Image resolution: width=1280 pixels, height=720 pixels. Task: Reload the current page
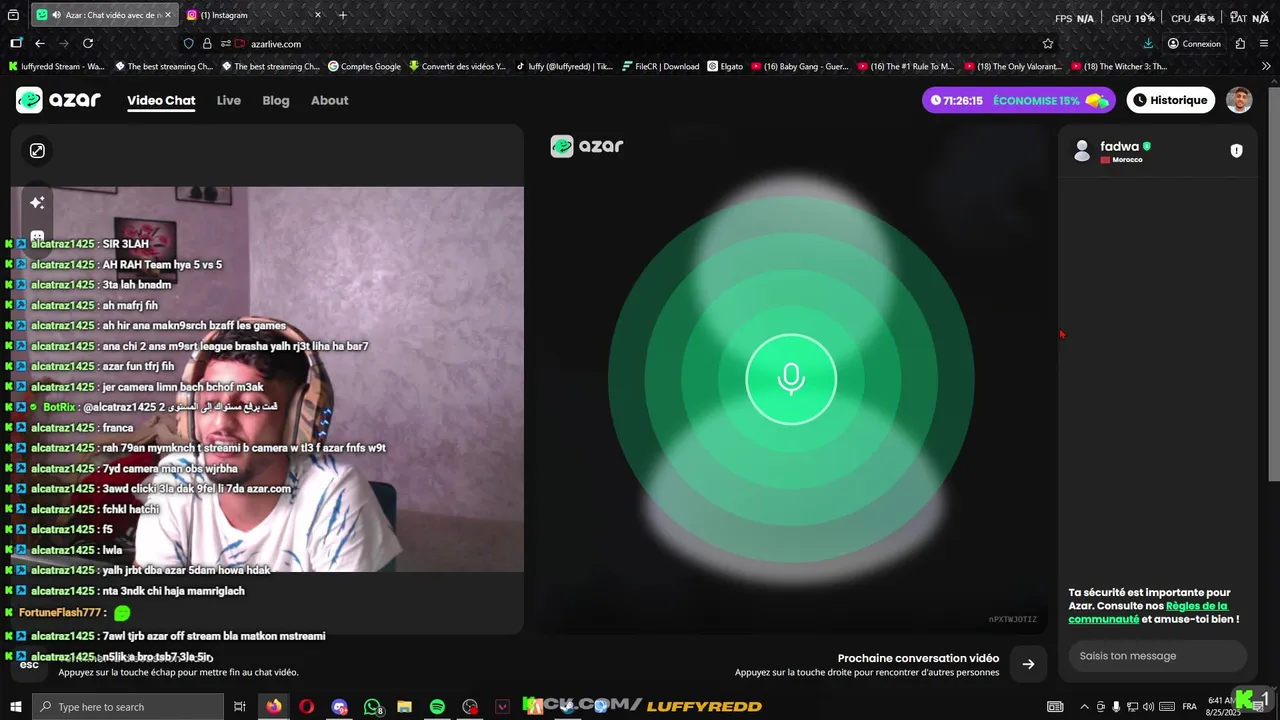coord(88,43)
